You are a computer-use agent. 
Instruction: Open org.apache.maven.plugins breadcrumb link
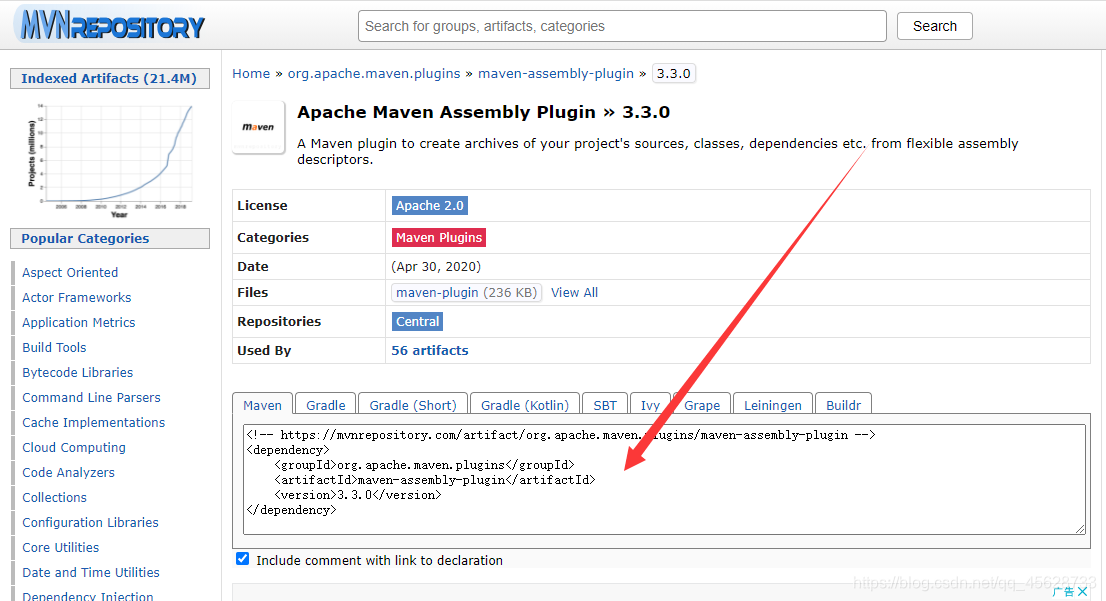point(374,73)
